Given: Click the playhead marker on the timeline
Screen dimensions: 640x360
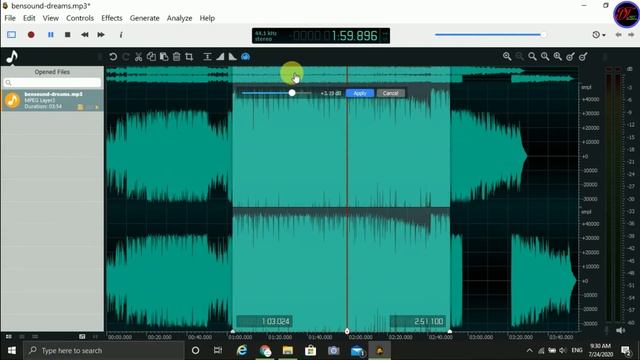Looking at the screenshot, I should (x=347, y=331).
